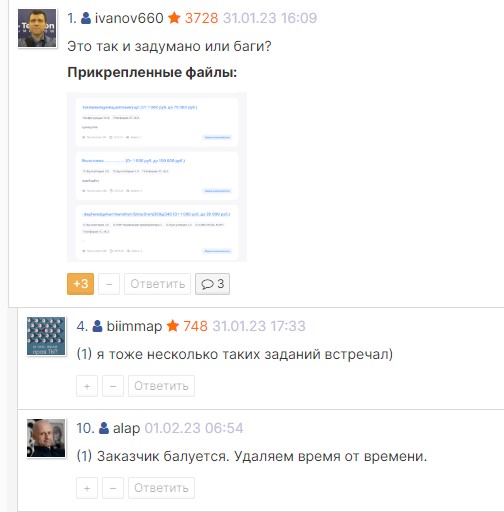
Task: Click the orange star next to 748
Action: click(x=173, y=326)
